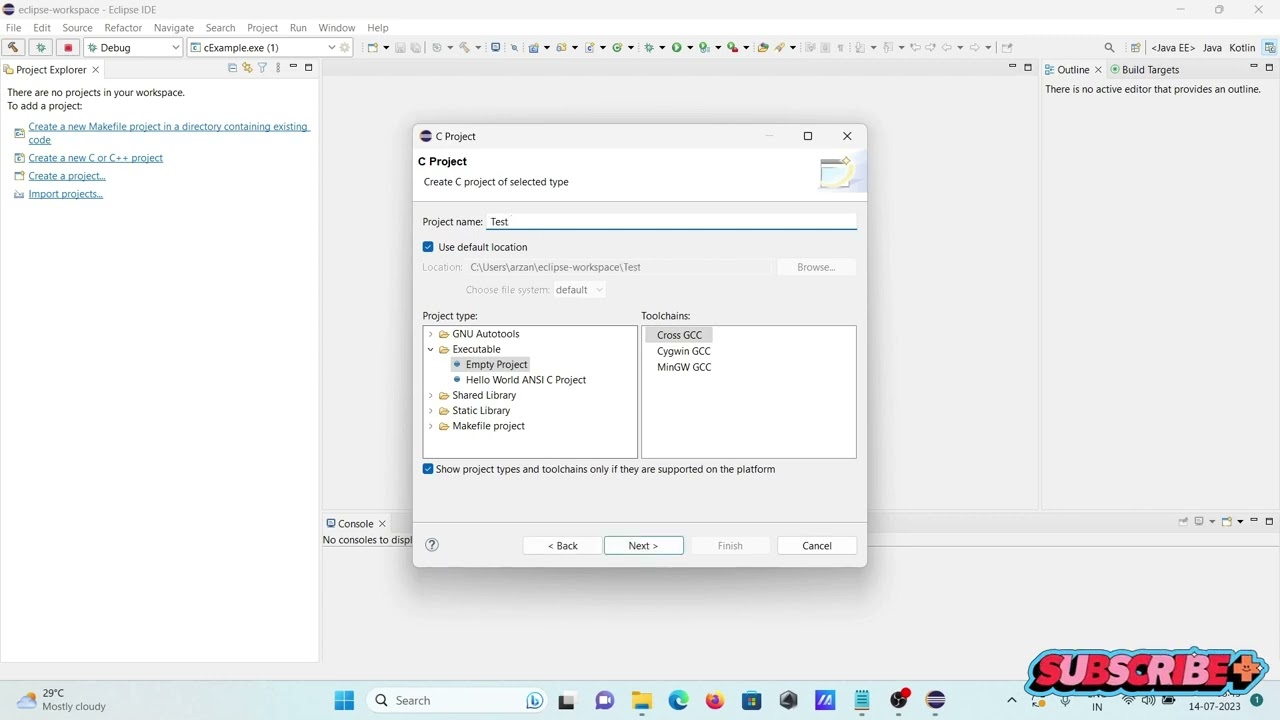Click Create a new Makefile project link
Image resolution: width=1280 pixels, height=720 pixels.
click(169, 133)
